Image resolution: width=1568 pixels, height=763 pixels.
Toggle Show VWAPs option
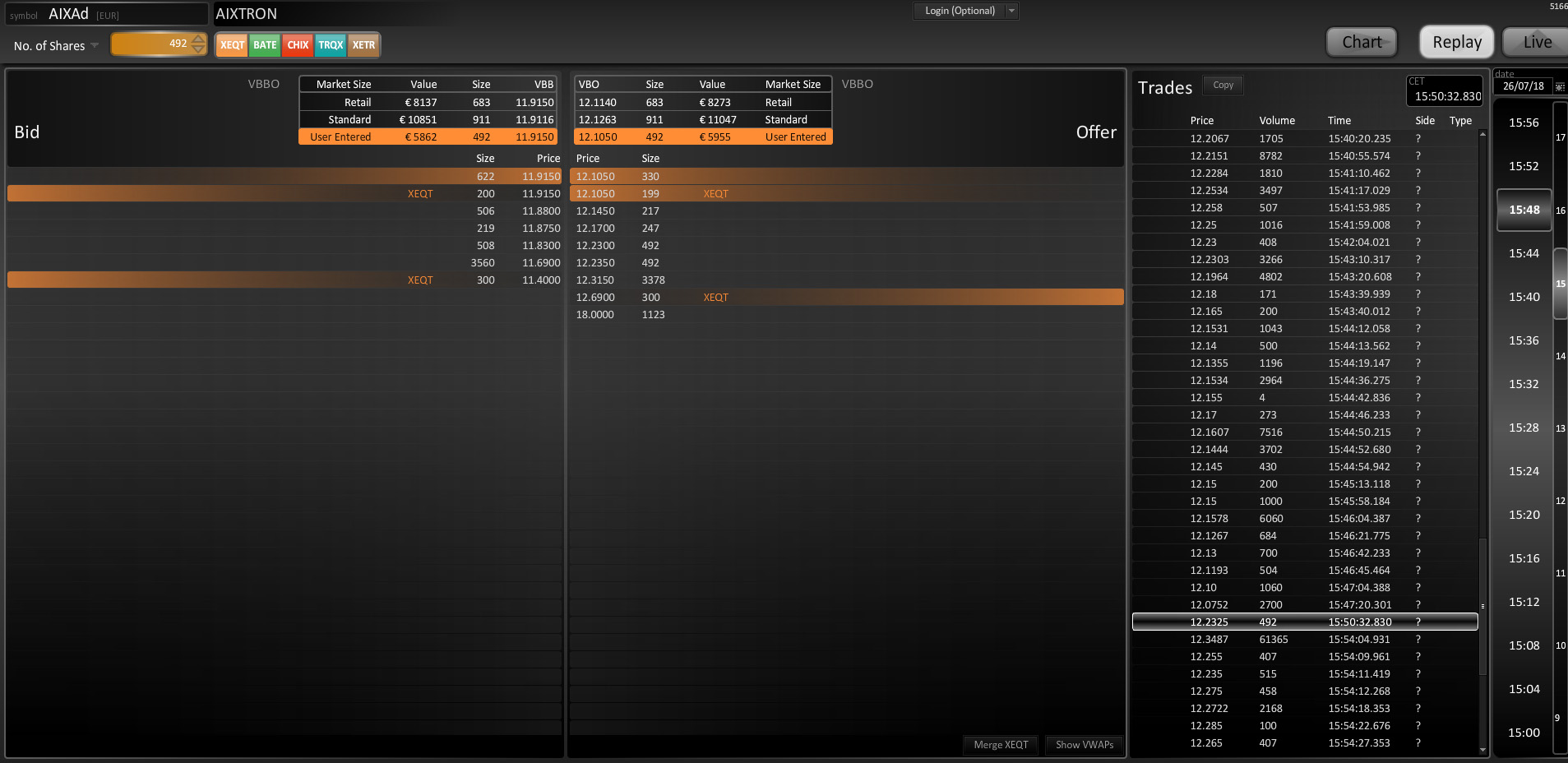coord(1085,745)
